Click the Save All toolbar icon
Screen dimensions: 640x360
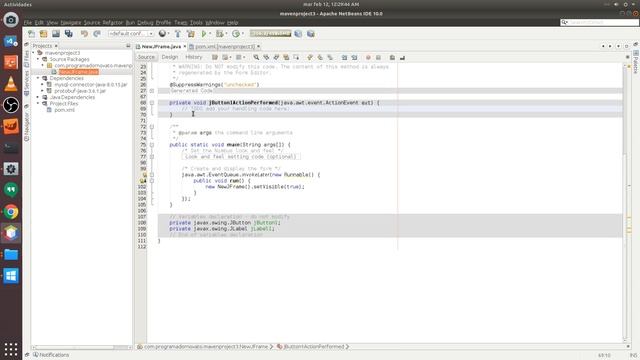click(x=69, y=34)
